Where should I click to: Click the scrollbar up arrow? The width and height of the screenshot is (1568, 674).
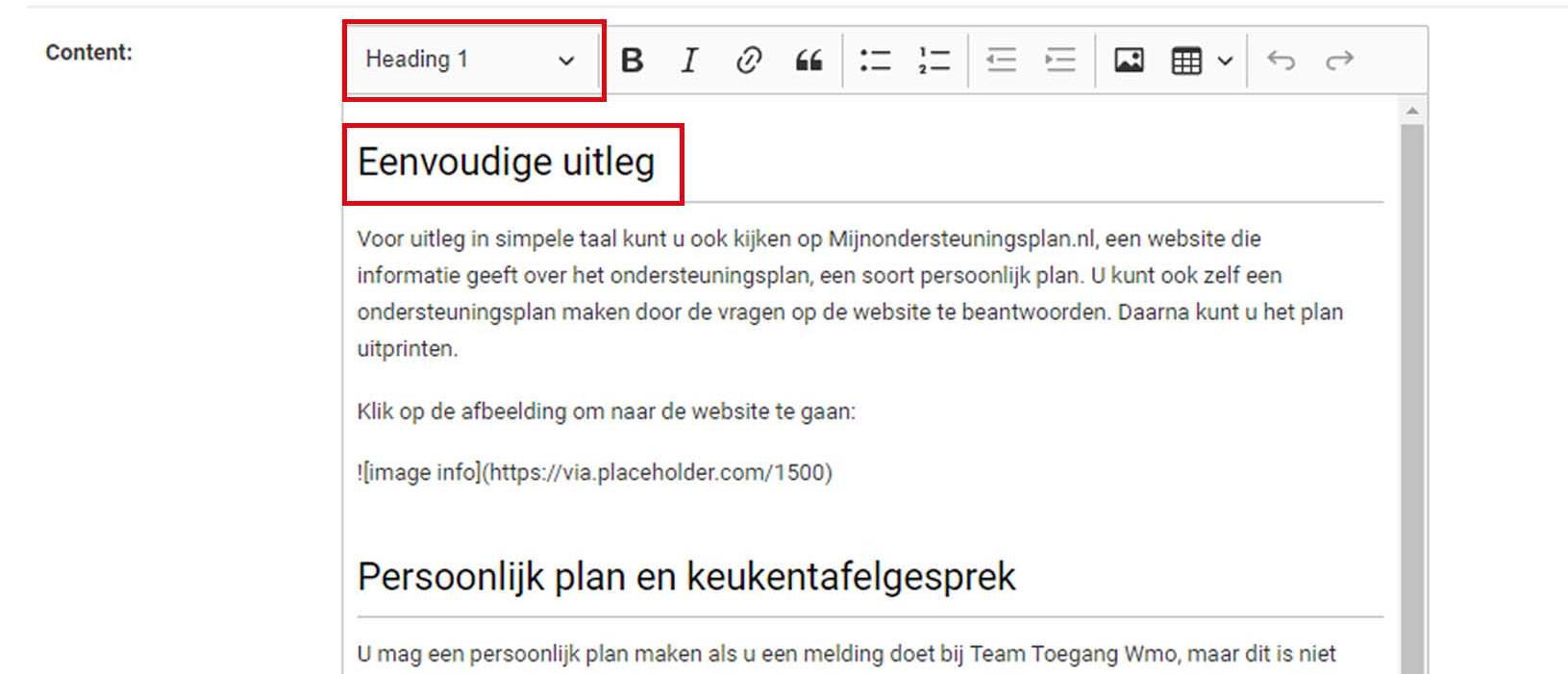(x=1412, y=111)
